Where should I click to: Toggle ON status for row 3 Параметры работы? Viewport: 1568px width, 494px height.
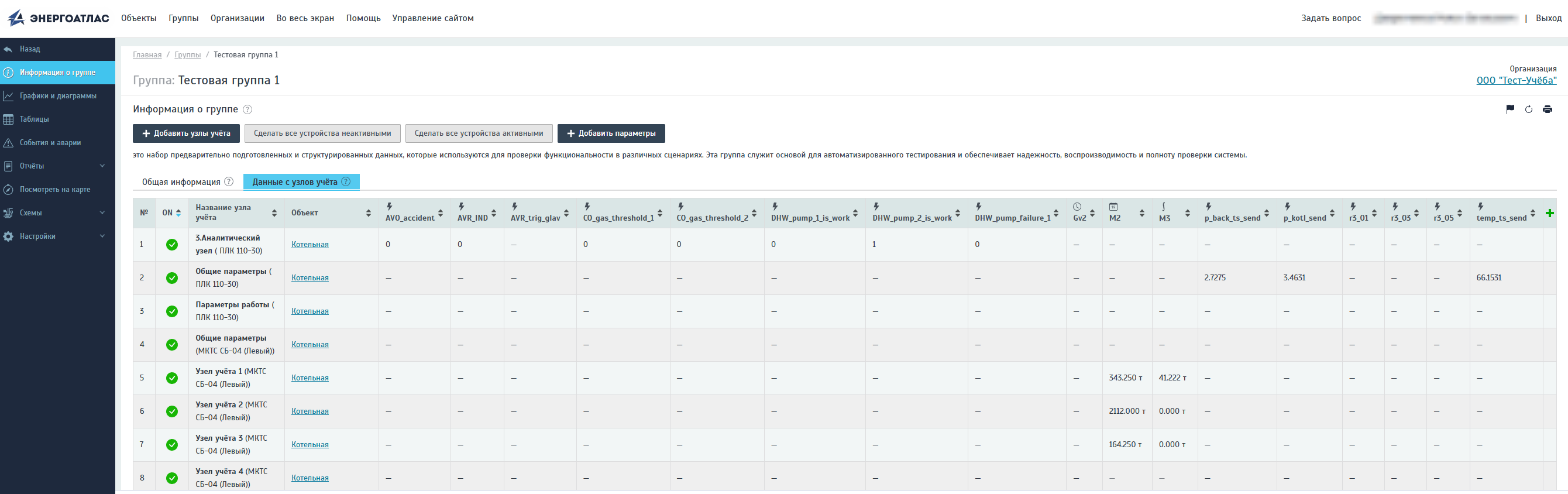[x=172, y=312]
